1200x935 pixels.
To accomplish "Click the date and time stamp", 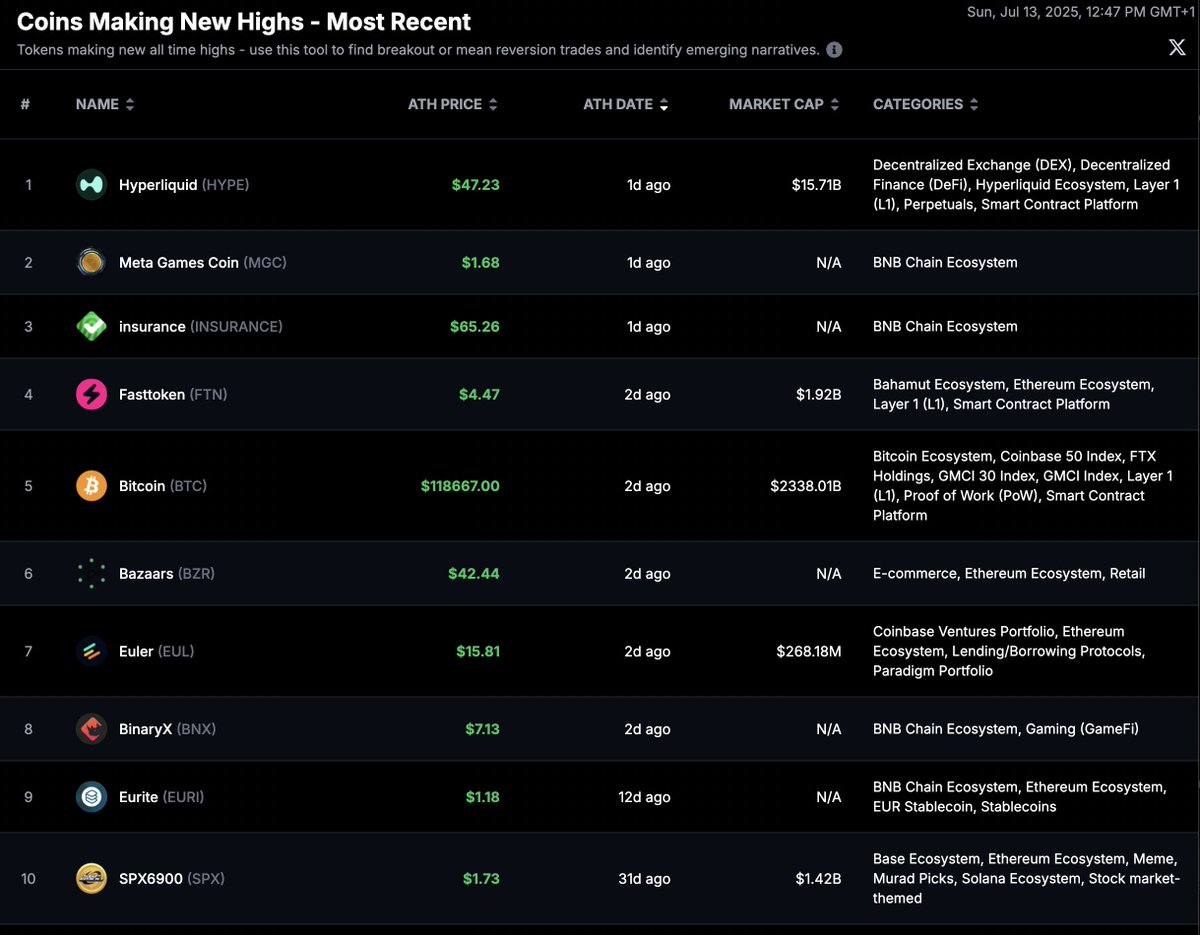I will 1080,12.
